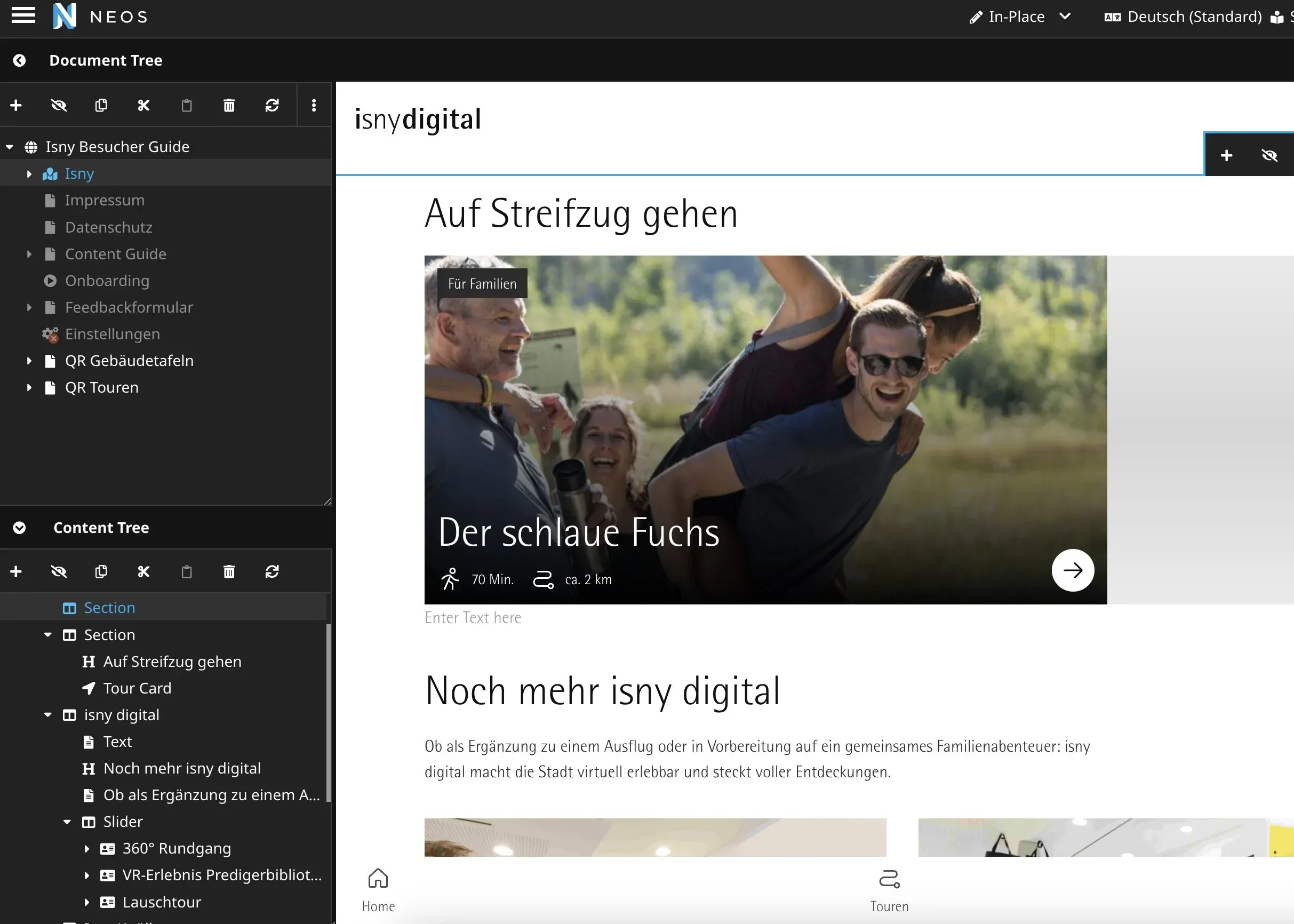Cut the node using the scissors icon
The width and height of the screenshot is (1294, 924).
143,105
